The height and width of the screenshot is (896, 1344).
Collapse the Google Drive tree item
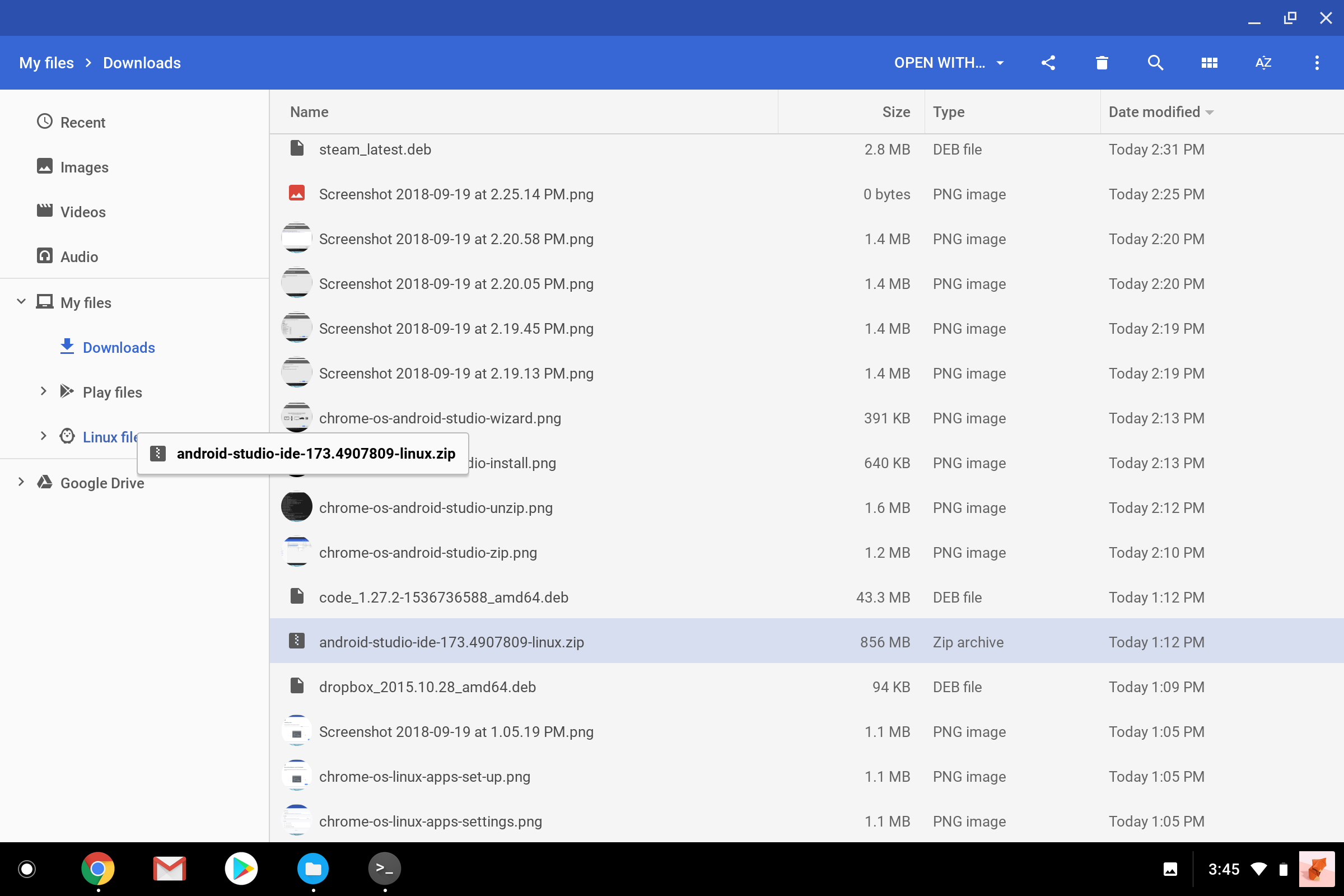[x=21, y=482]
